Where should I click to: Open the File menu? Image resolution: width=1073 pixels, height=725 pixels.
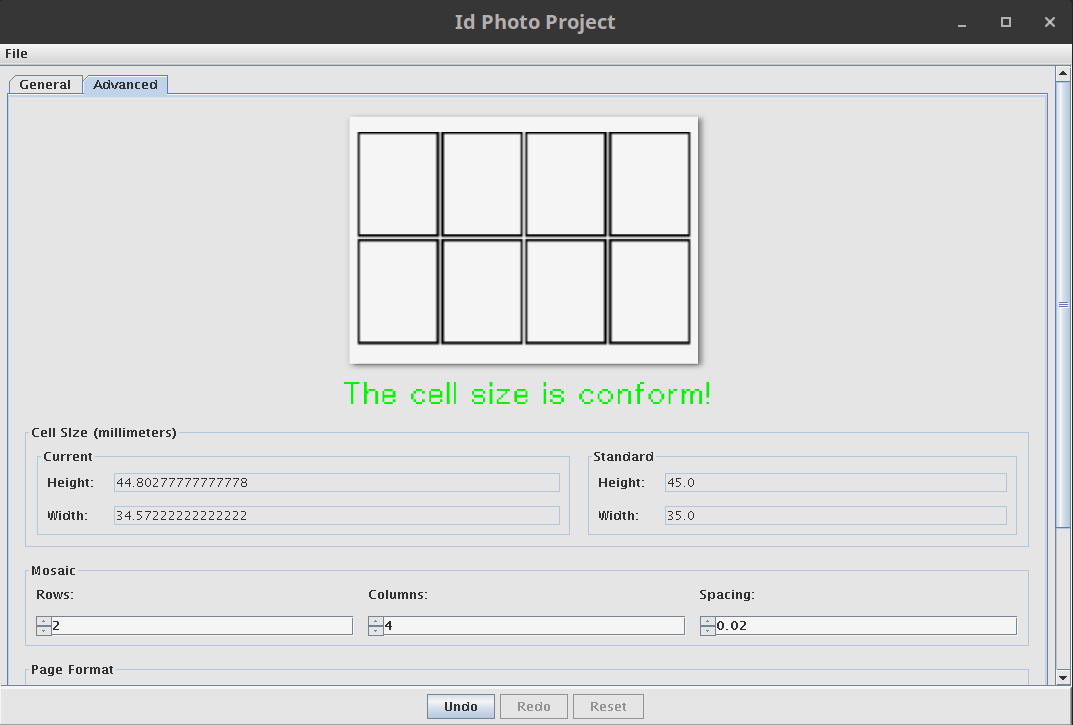[16, 54]
